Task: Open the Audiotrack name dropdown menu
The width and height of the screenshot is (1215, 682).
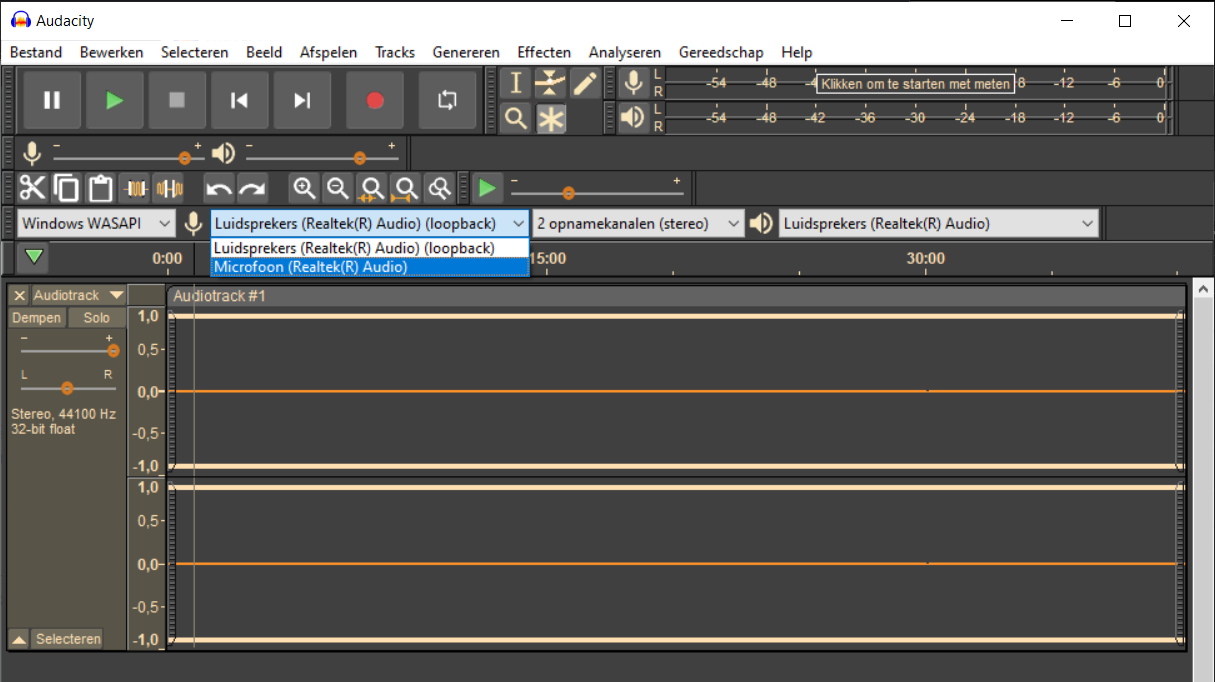Action: pos(78,295)
